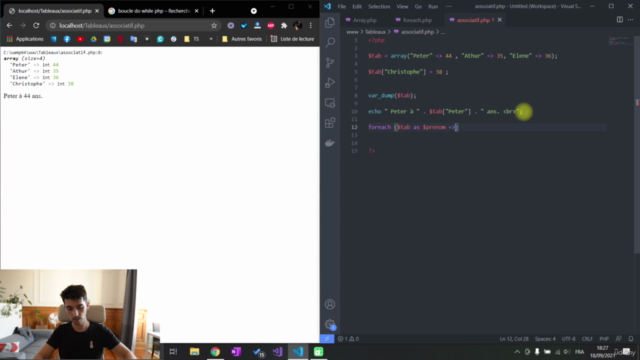Open the Remote Explorer view
The height and width of the screenshot is (360, 640).
[x=330, y=102]
